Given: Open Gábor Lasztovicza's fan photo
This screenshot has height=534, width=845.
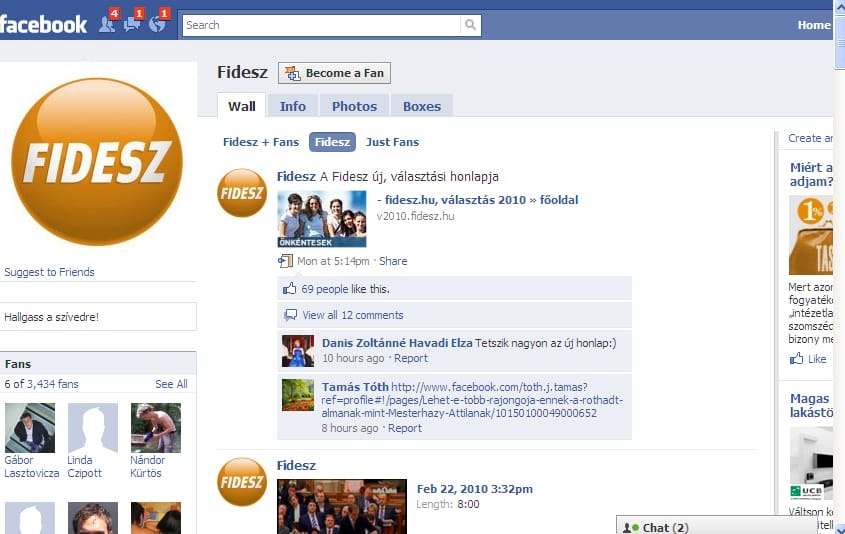Looking at the screenshot, I should (x=30, y=428).
